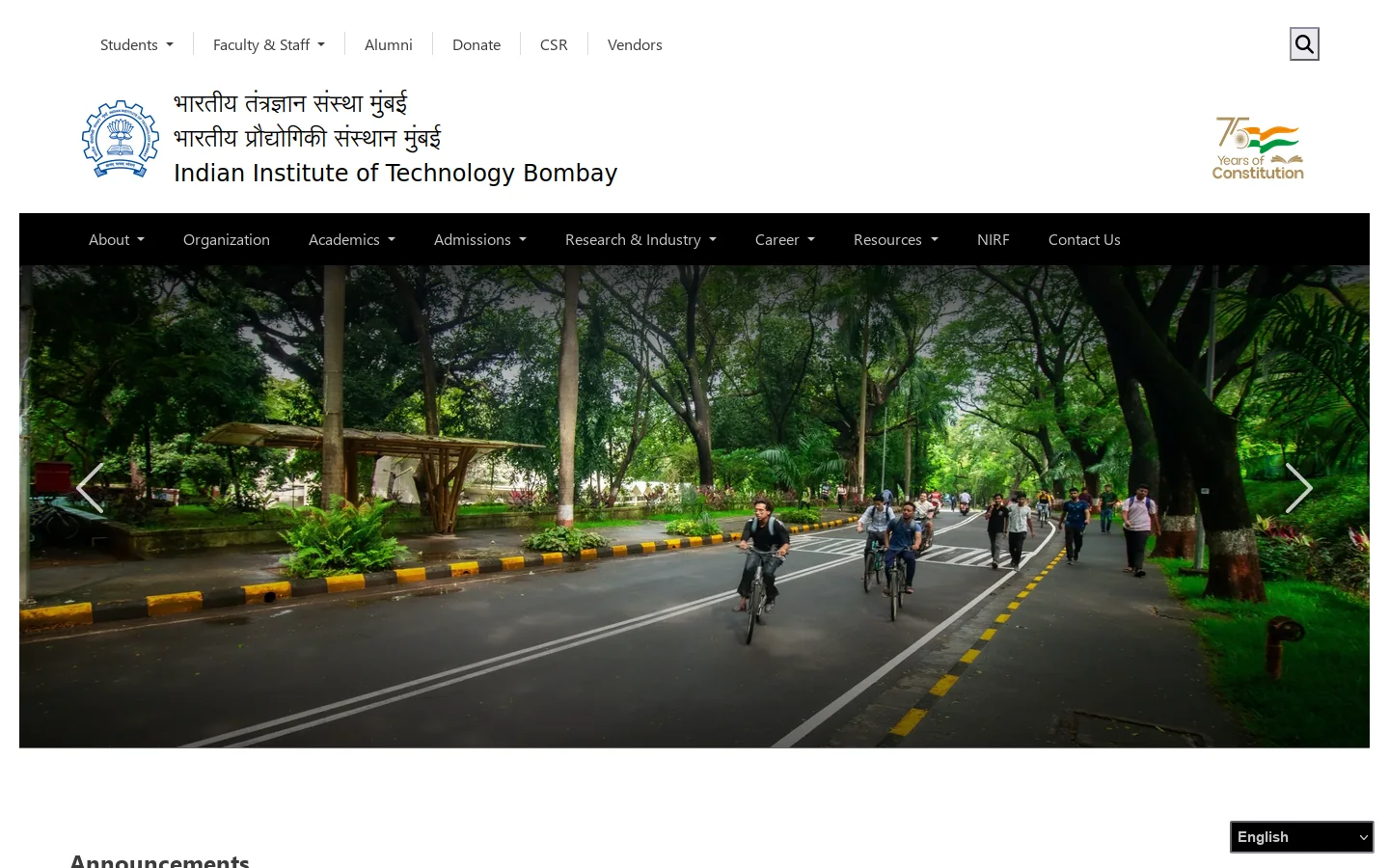
Task: Open the English language selector
Action: click(x=1302, y=837)
